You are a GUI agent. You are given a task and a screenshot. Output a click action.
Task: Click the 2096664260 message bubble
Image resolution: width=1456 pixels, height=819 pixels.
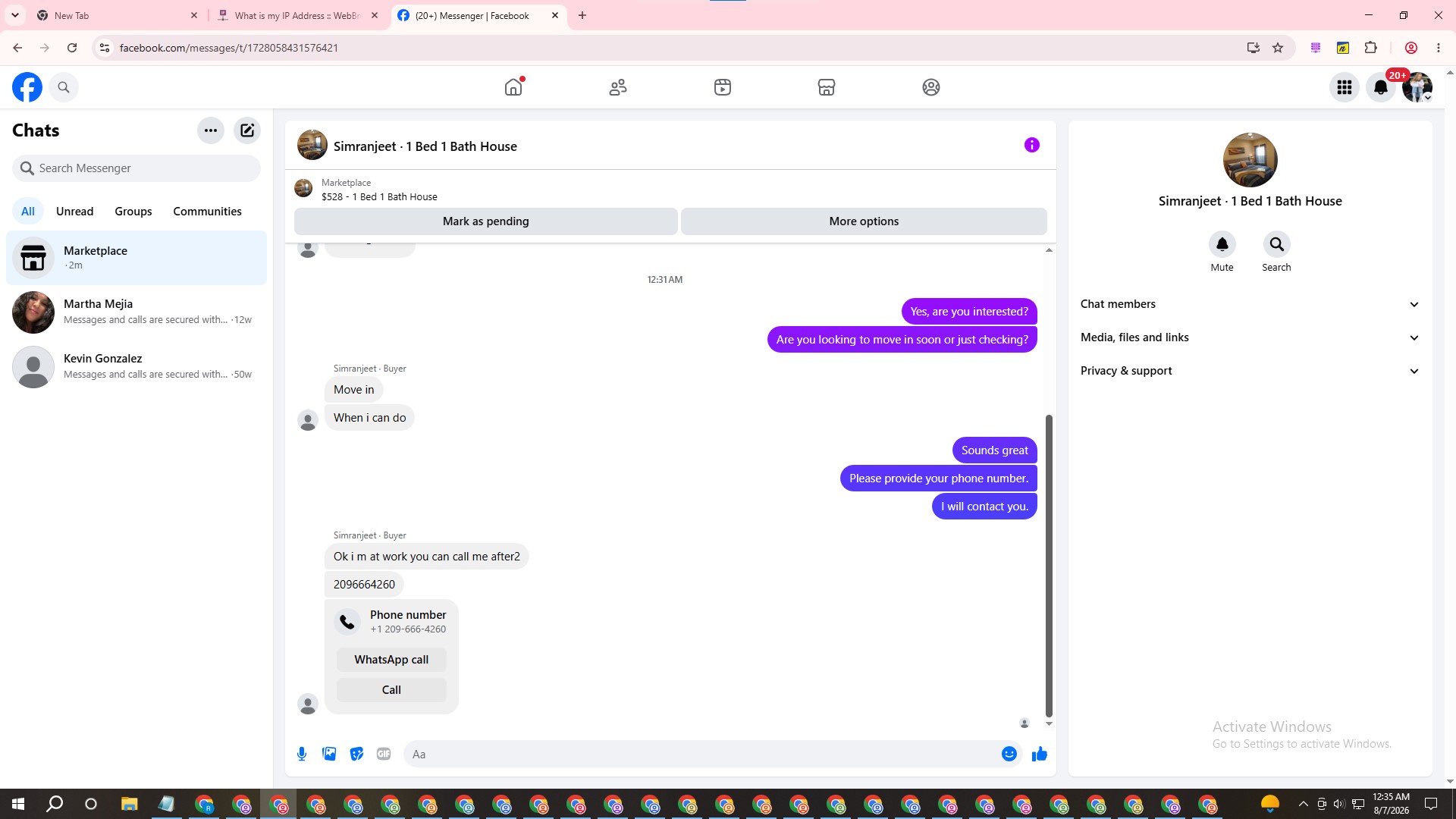tap(364, 585)
